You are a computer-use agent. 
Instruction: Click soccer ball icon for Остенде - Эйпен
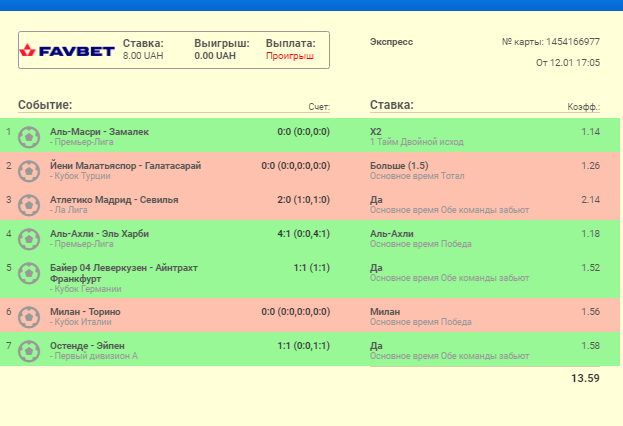tap(30, 350)
